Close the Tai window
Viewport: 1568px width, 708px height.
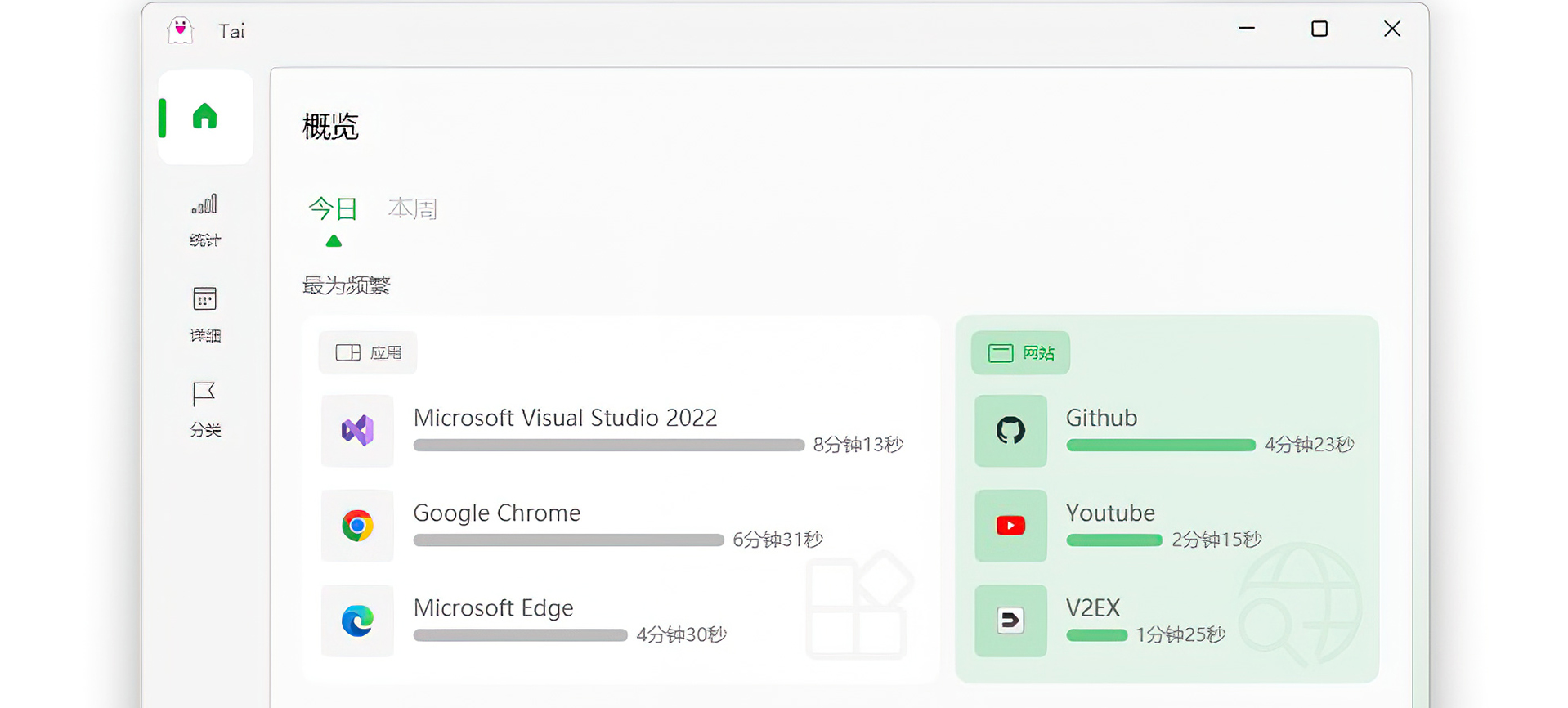[x=1392, y=29]
